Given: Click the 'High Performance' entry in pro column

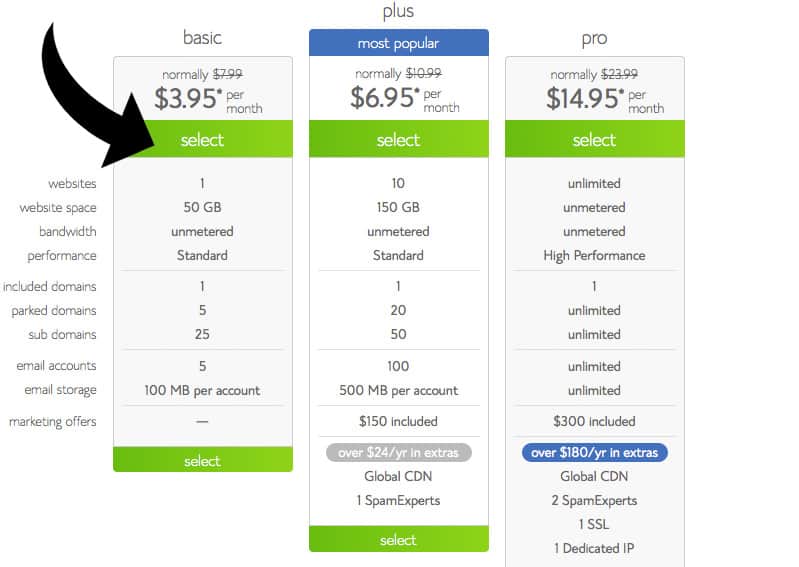Looking at the screenshot, I should [x=594, y=256].
